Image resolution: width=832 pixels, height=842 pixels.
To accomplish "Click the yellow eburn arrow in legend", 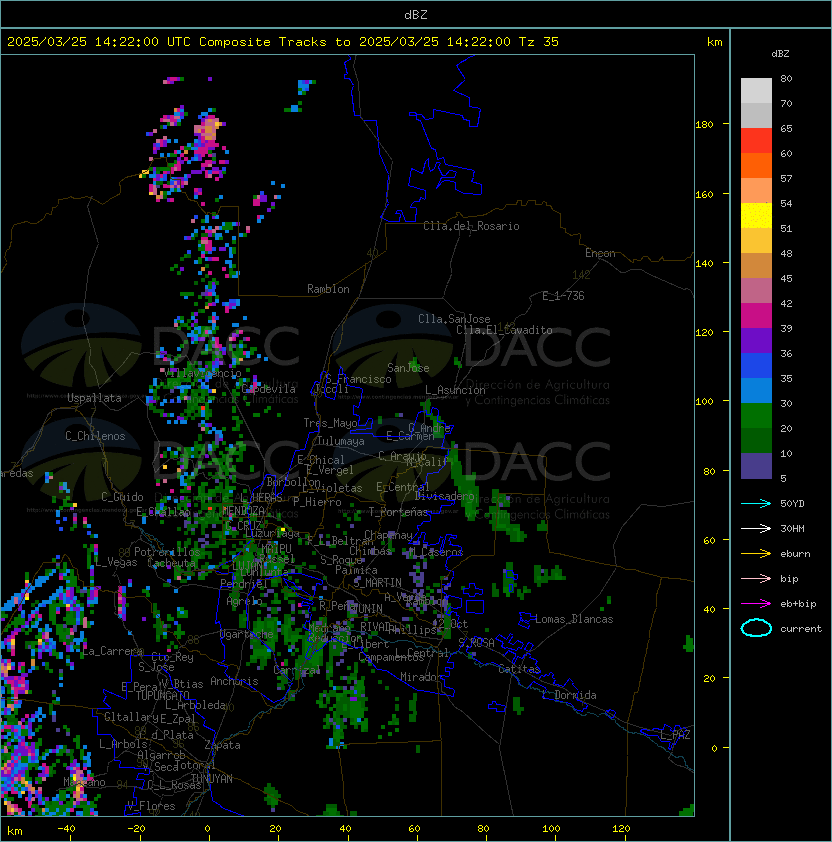I will (756, 554).
